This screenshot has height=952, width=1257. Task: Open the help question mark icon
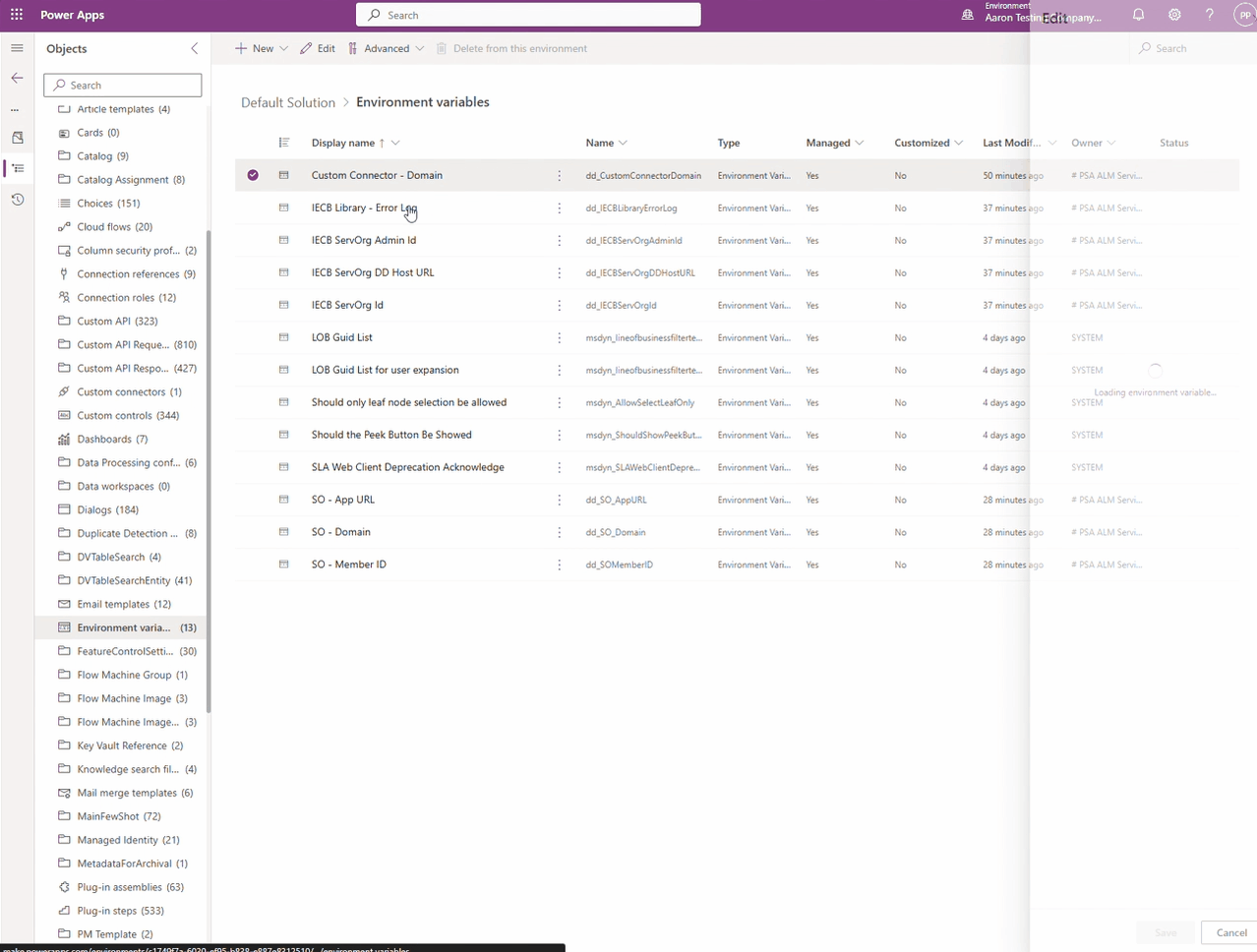click(1210, 15)
